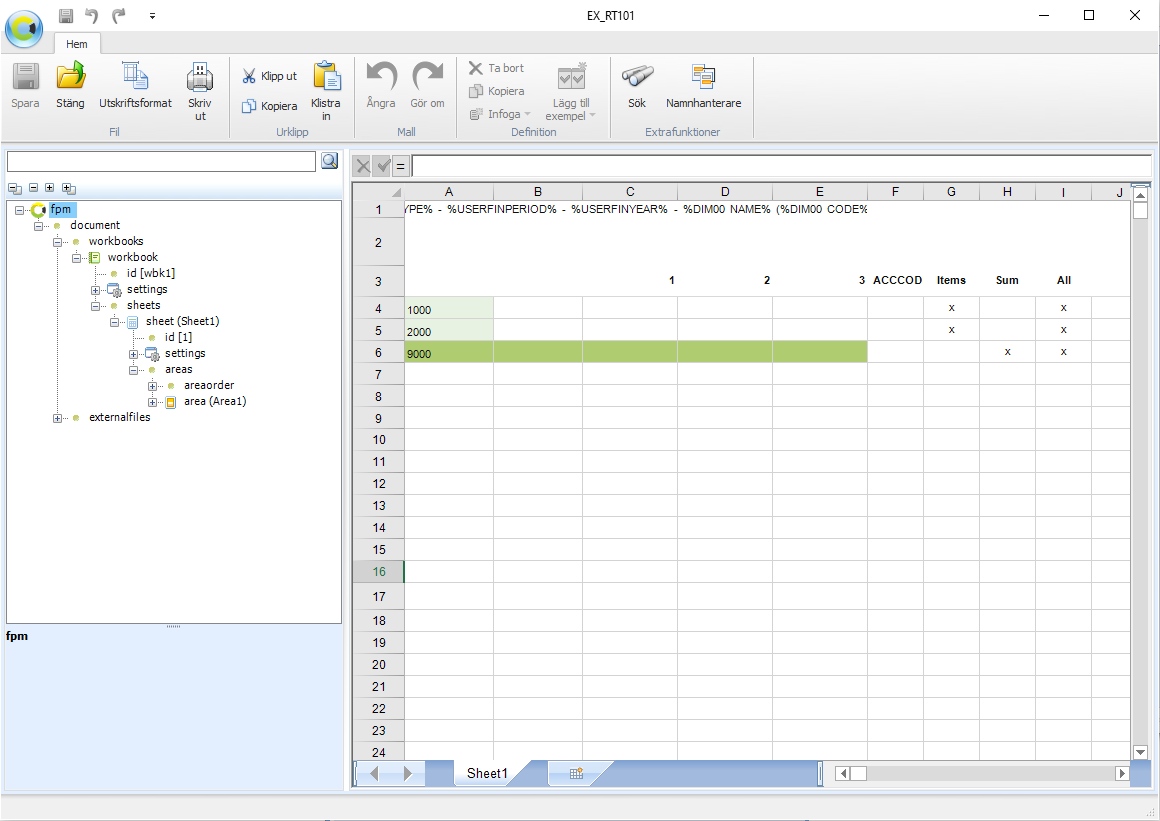
Task: Select the id [1] tree item
Action: coord(178,337)
